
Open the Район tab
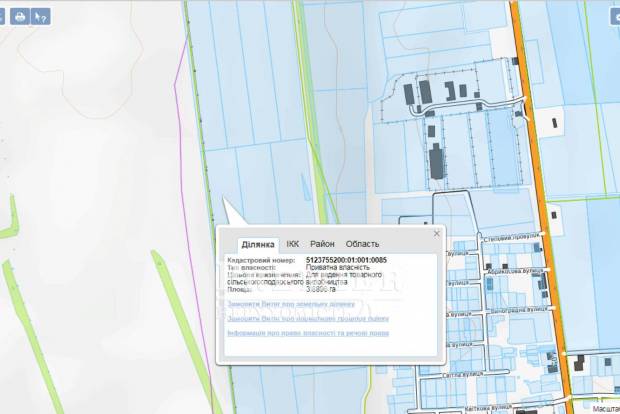point(322,244)
